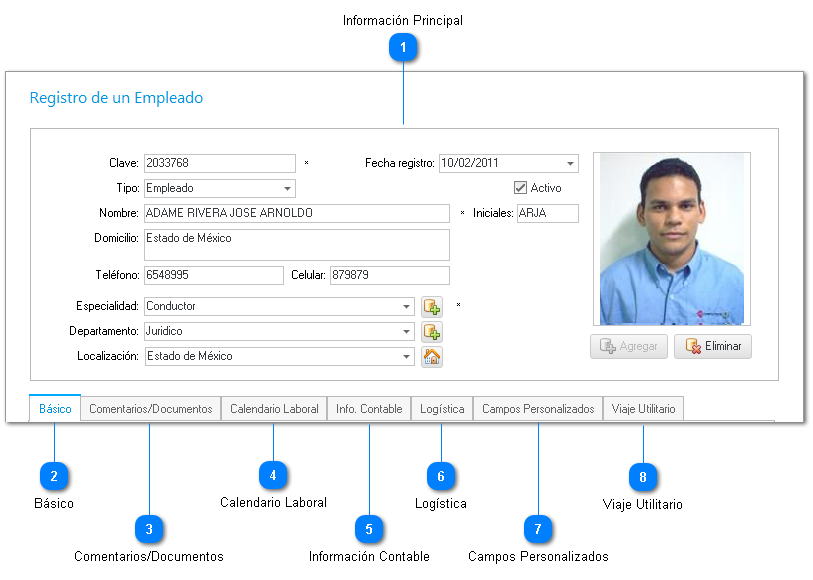Open the Calendario Laboral tab

coord(274,409)
